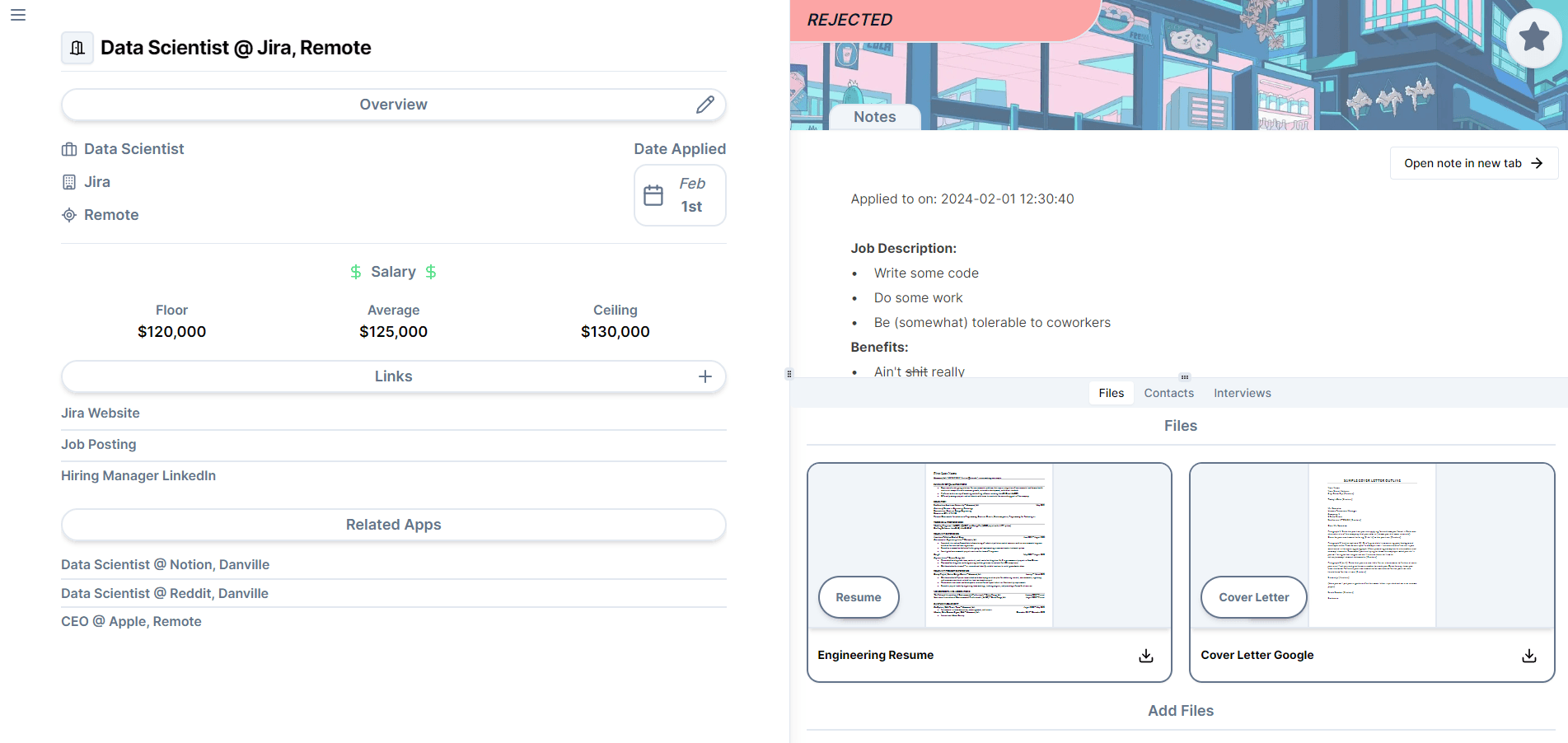Add a new link with plus icon
The width and height of the screenshot is (1568, 743).
point(704,376)
